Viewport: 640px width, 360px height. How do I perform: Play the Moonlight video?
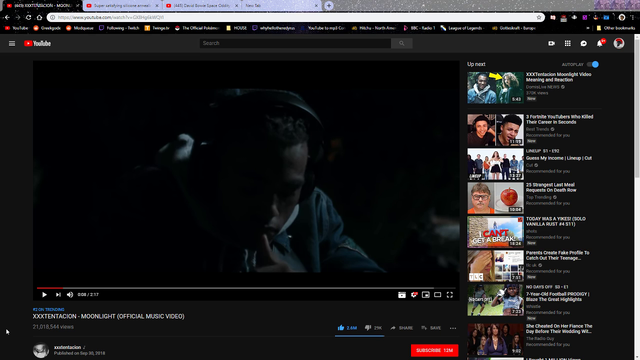pos(44,295)
